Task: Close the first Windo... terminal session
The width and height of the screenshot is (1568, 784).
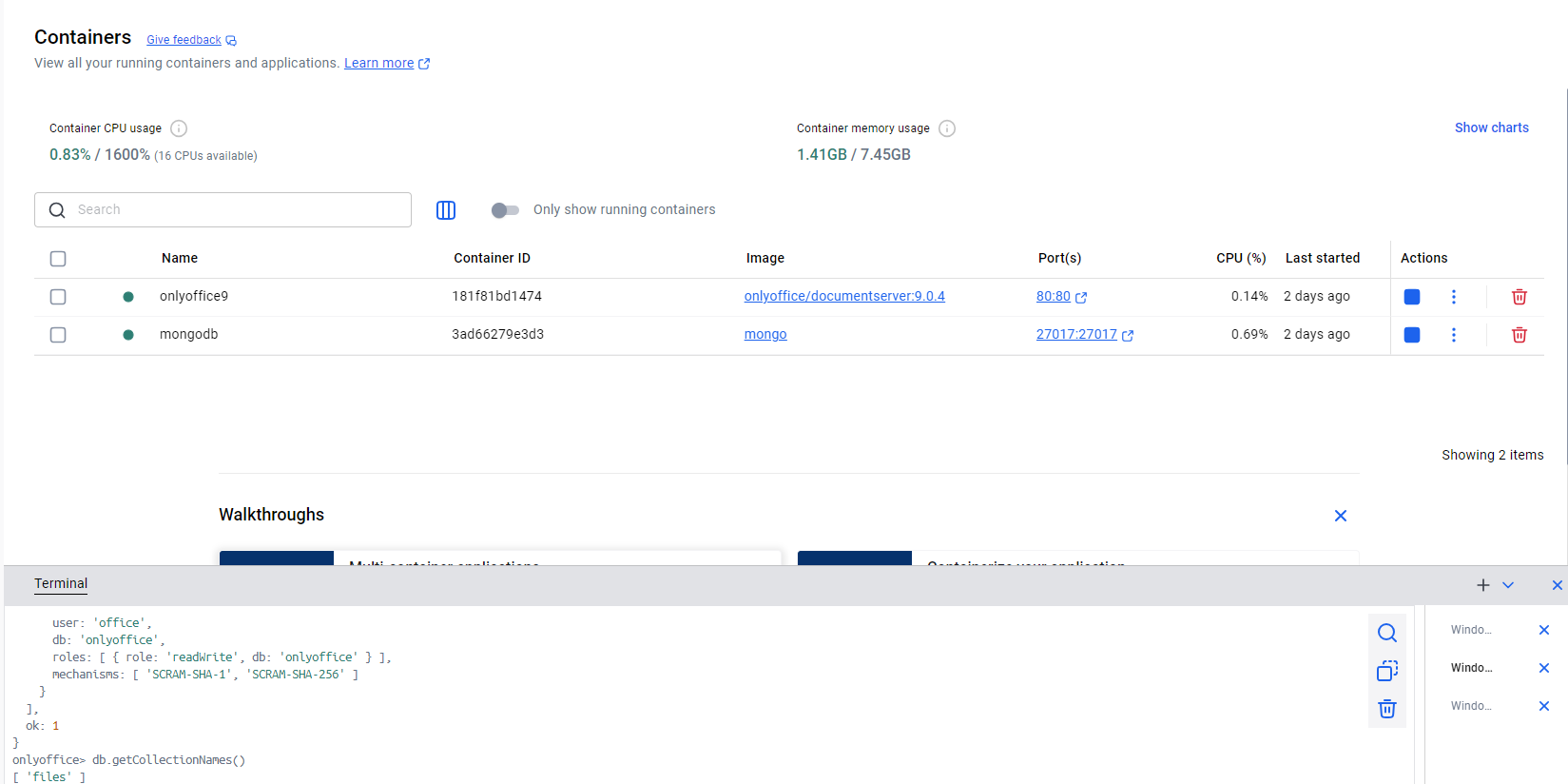Action: tap(1544, 630)
